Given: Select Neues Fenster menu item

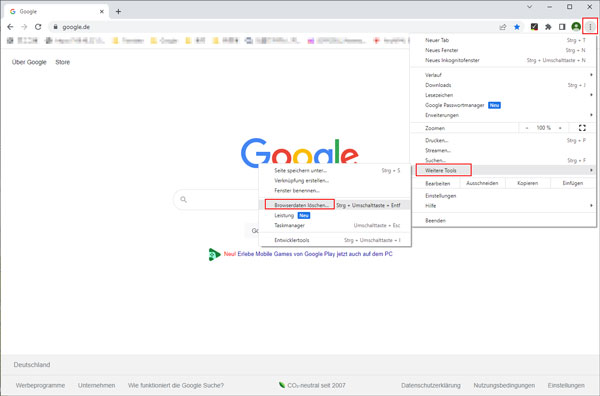Looking at the screenshot, I should click(504, 50).
